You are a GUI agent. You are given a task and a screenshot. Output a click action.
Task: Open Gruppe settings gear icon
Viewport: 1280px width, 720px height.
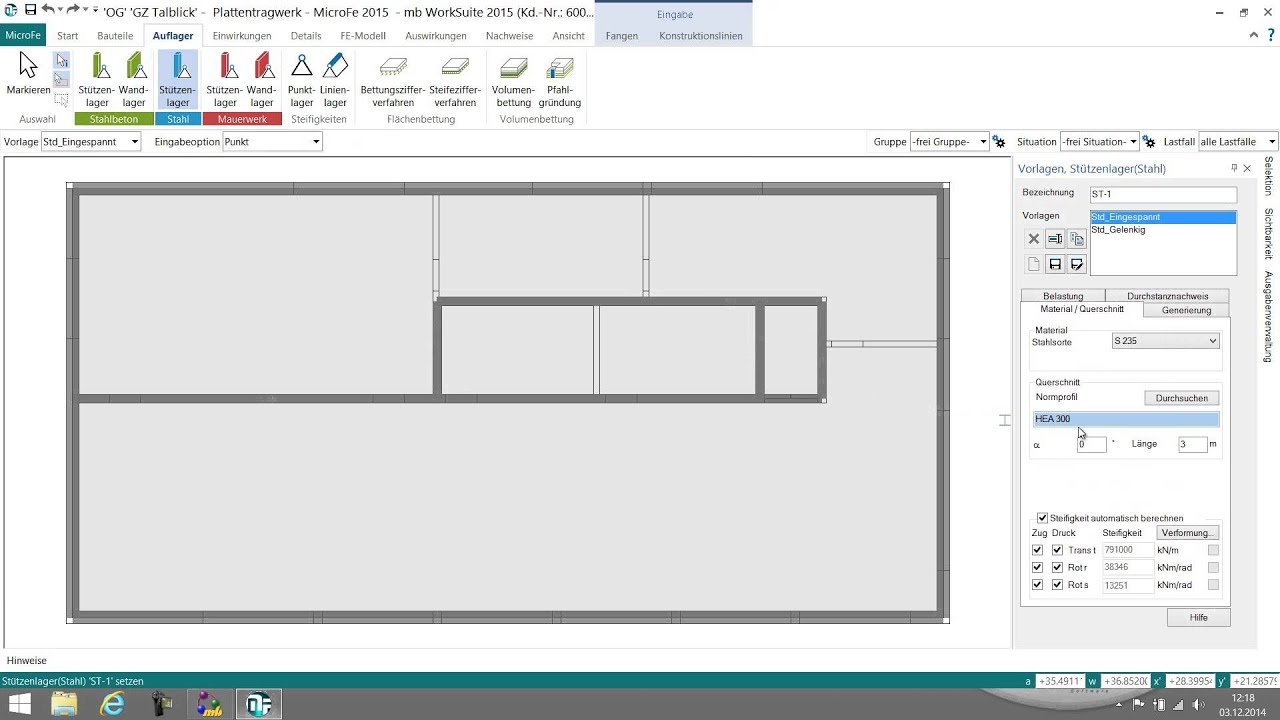pos(999,142)
